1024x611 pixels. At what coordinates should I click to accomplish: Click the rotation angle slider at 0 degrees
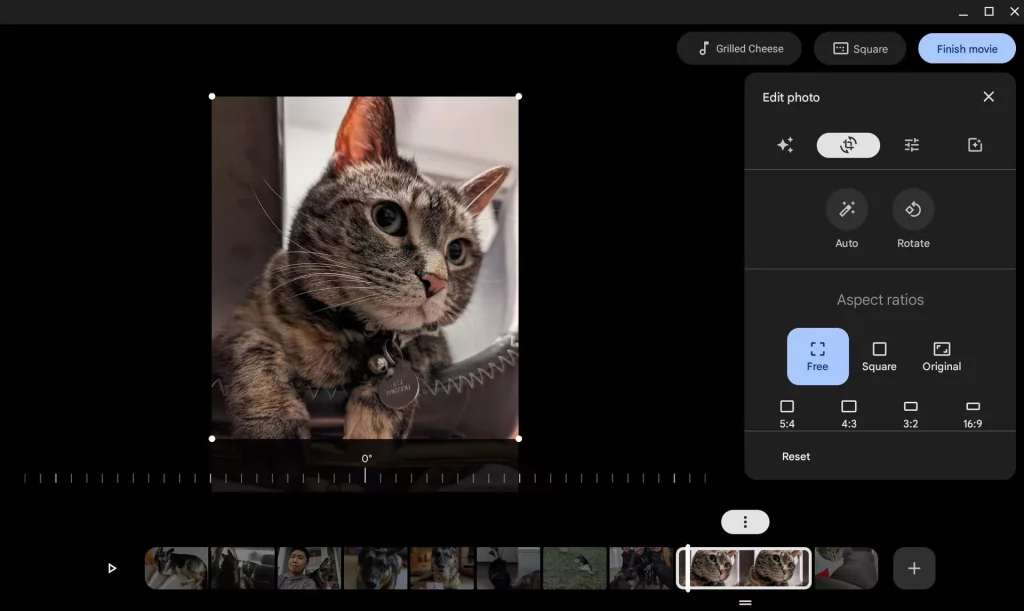365,478
